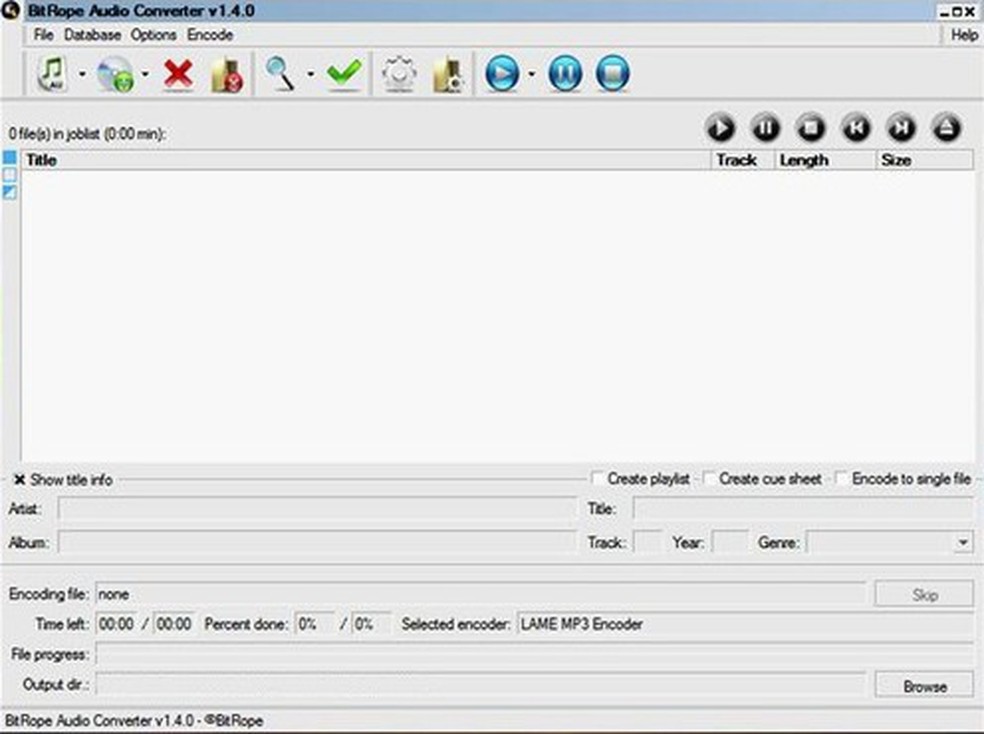Sort joblist by Track column header
This screenshot has height=734, width=984.
(743, 160)
